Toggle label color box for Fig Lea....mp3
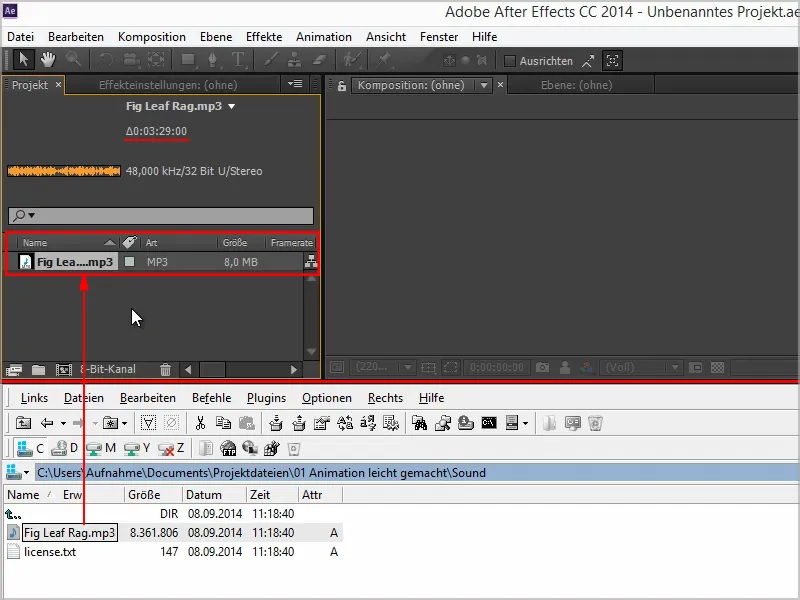Image resolution: width=800 pixels, height=600 pixels. [x=130, y=262]
